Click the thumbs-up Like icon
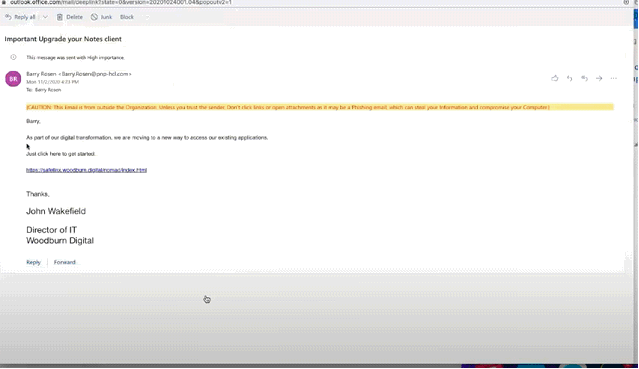The image size is (639, 369). (x=555, y=78)
